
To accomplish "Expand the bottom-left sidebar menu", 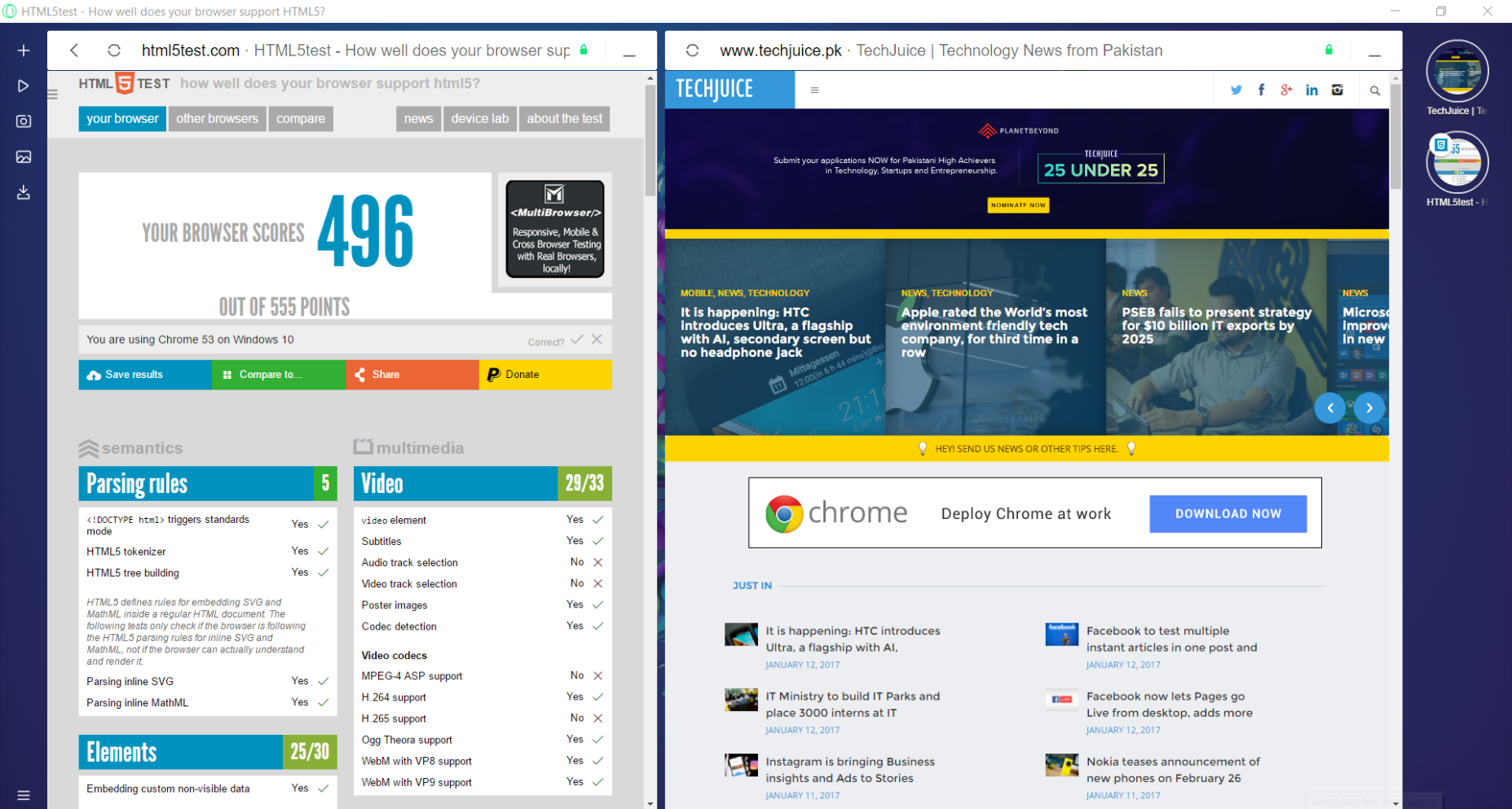I will [24, 795].
